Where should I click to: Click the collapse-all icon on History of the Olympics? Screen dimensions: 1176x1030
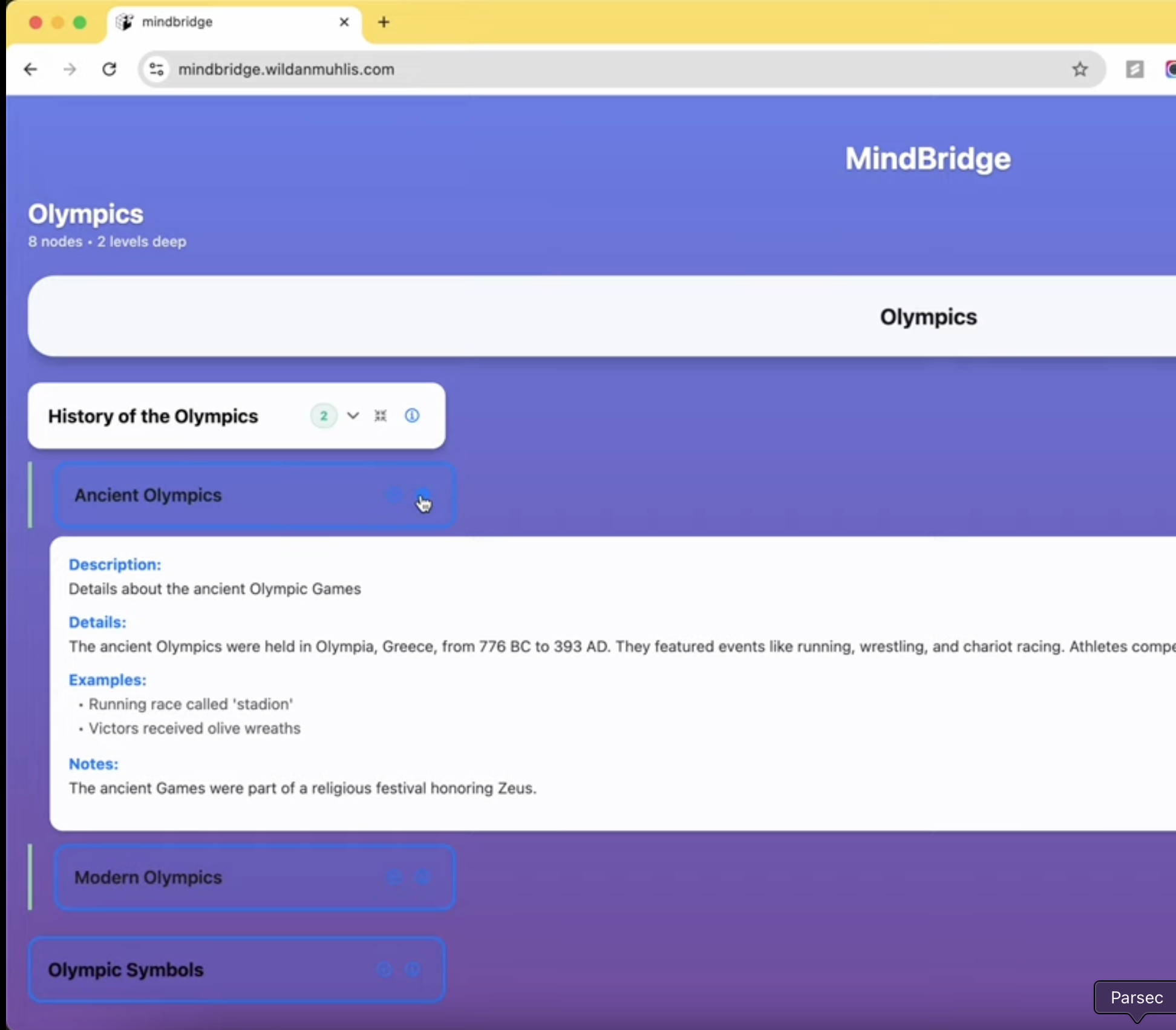(x=381, y=416)
